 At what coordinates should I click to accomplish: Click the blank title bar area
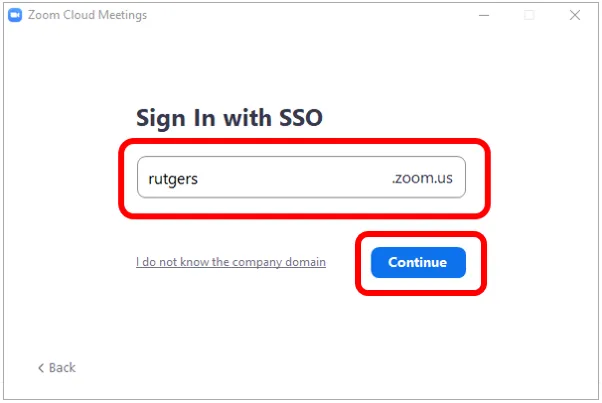307,15
